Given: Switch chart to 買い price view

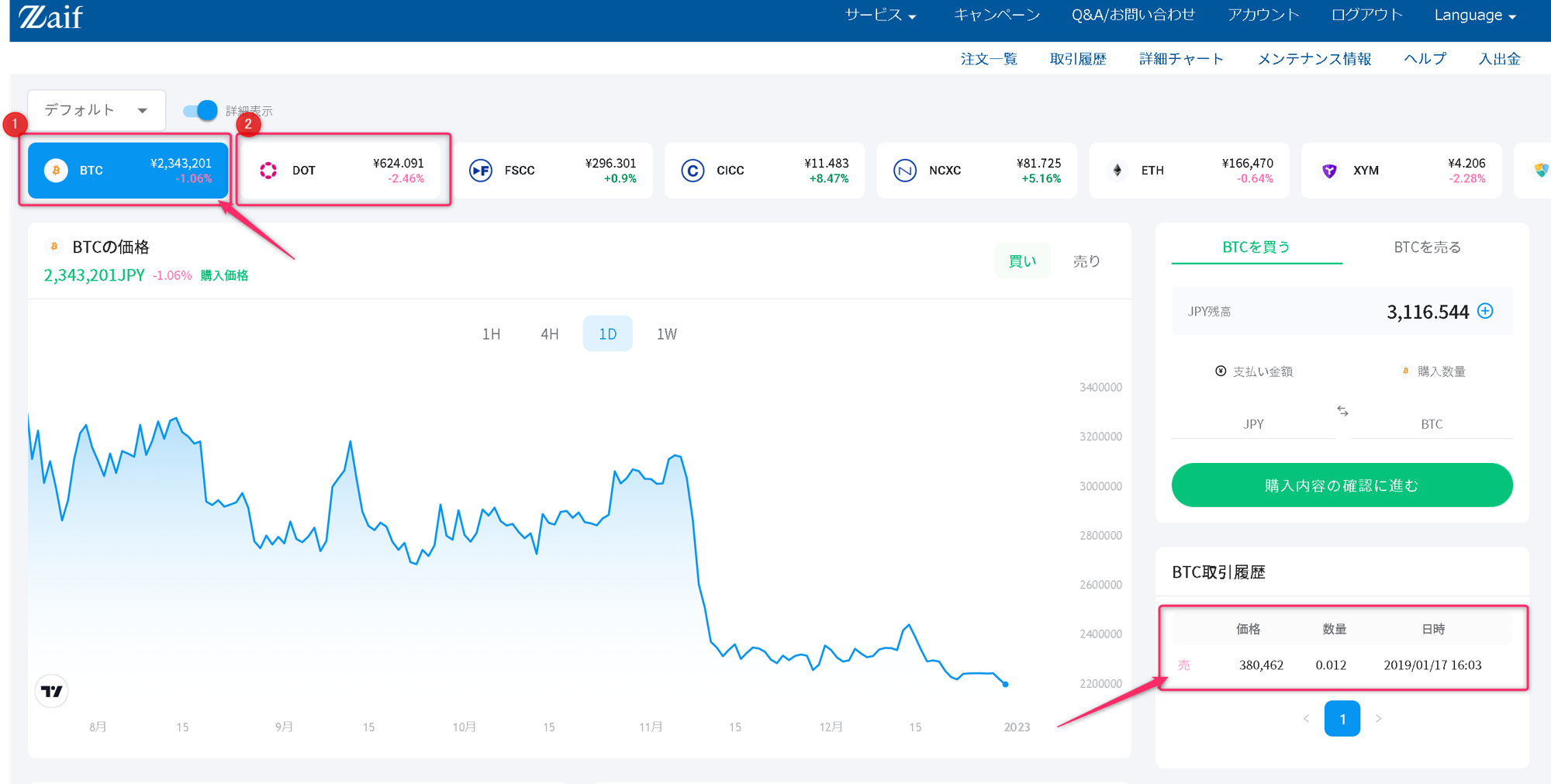Looking at the screenshot, I should click(1022, 261).
